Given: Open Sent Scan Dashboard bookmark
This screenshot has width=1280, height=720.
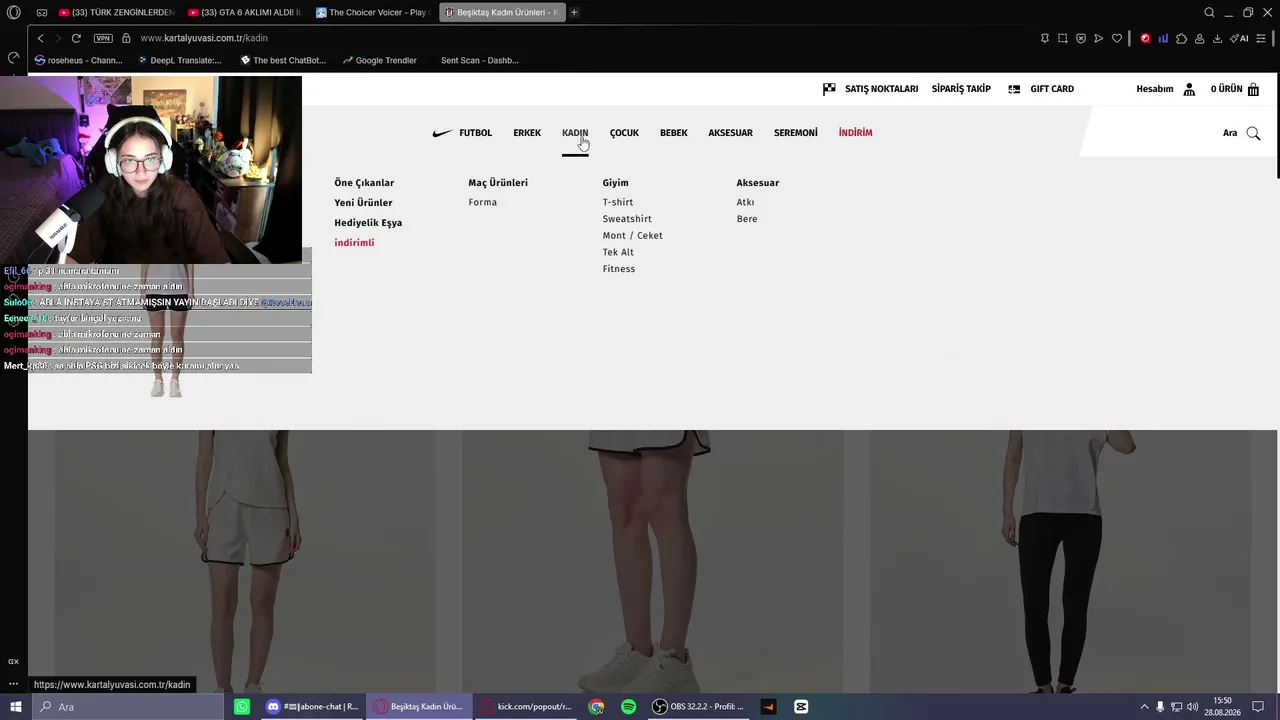Looking at the screenshot, I should (479, 60).
